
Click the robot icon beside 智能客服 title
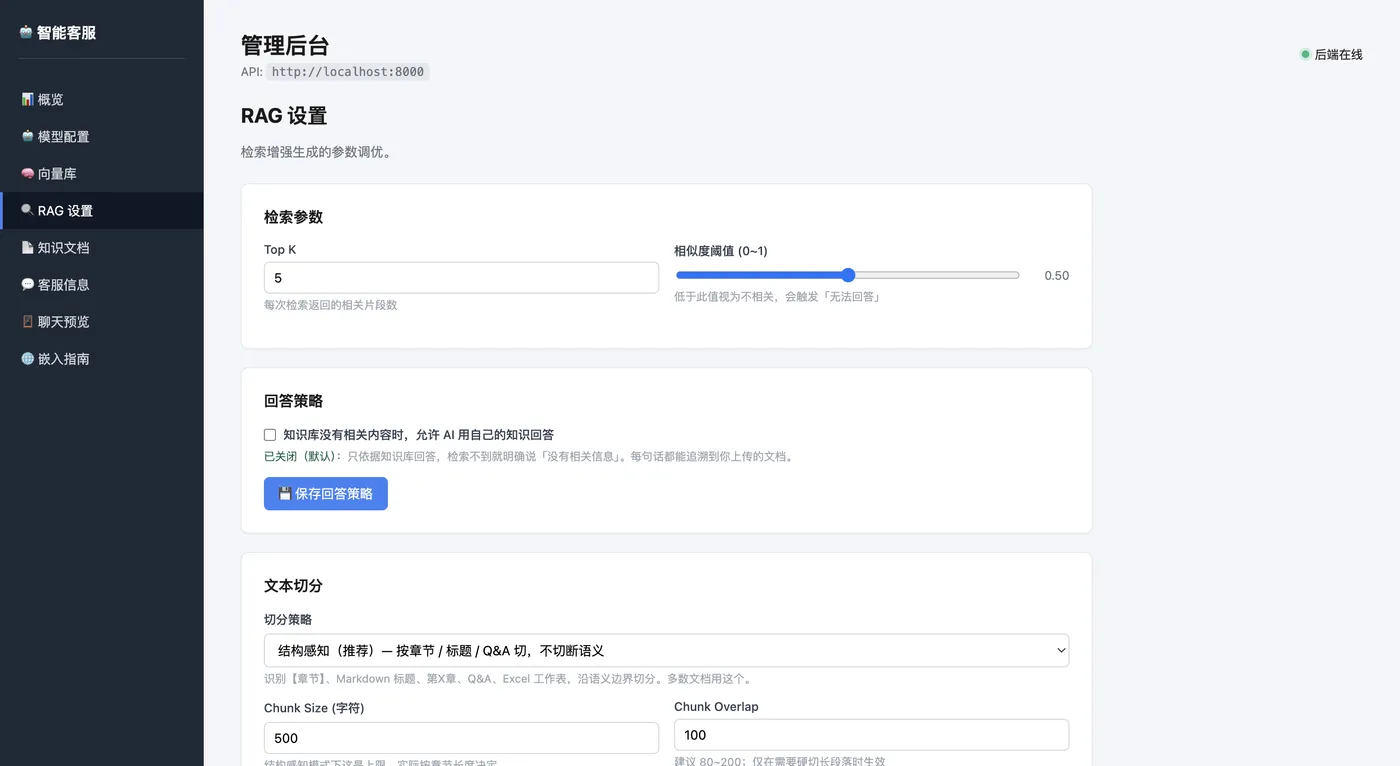pyautogui.click(x=26, y=32)
